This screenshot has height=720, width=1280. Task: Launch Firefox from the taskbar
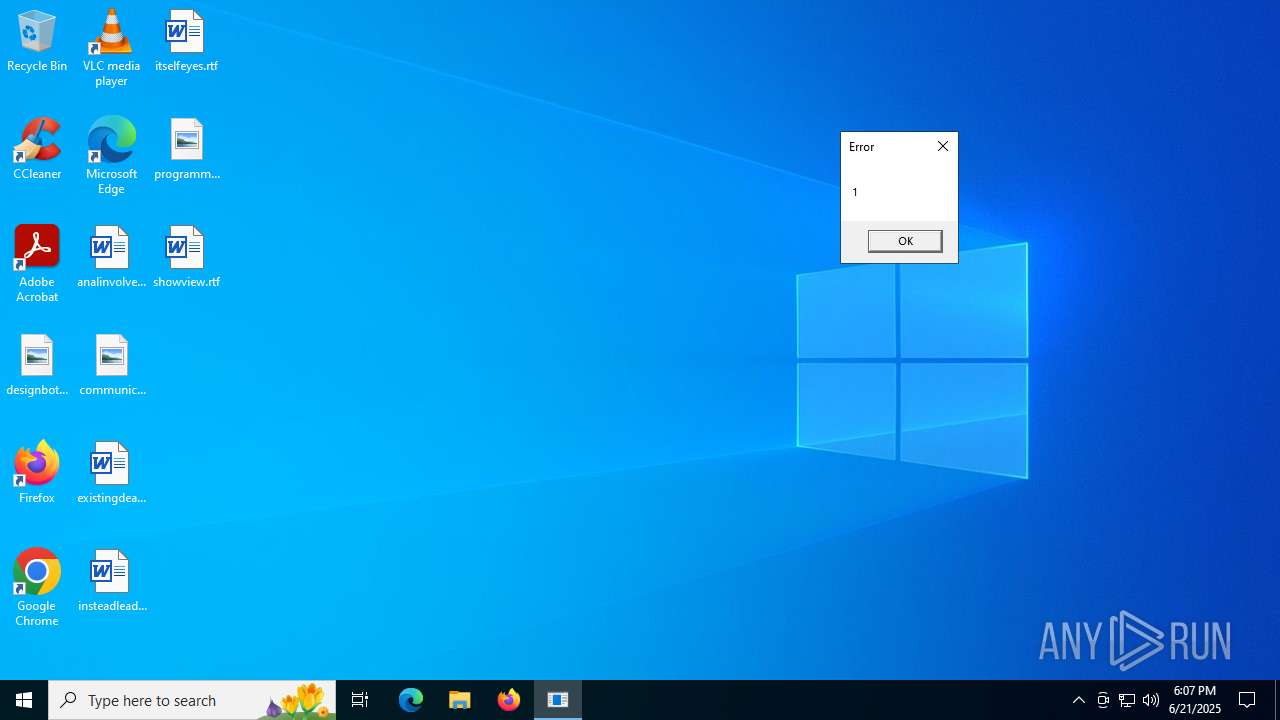(x=509, y=700)
